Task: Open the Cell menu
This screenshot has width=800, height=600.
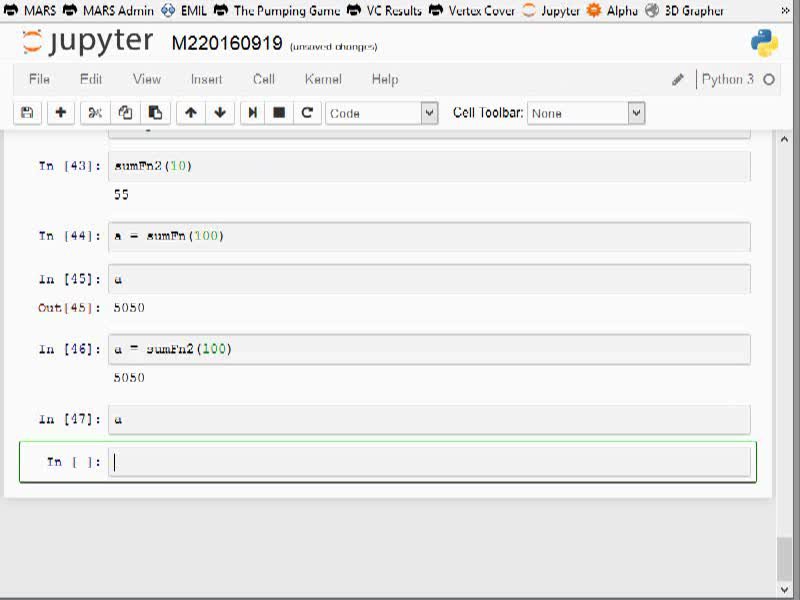Action: [264, 79]
